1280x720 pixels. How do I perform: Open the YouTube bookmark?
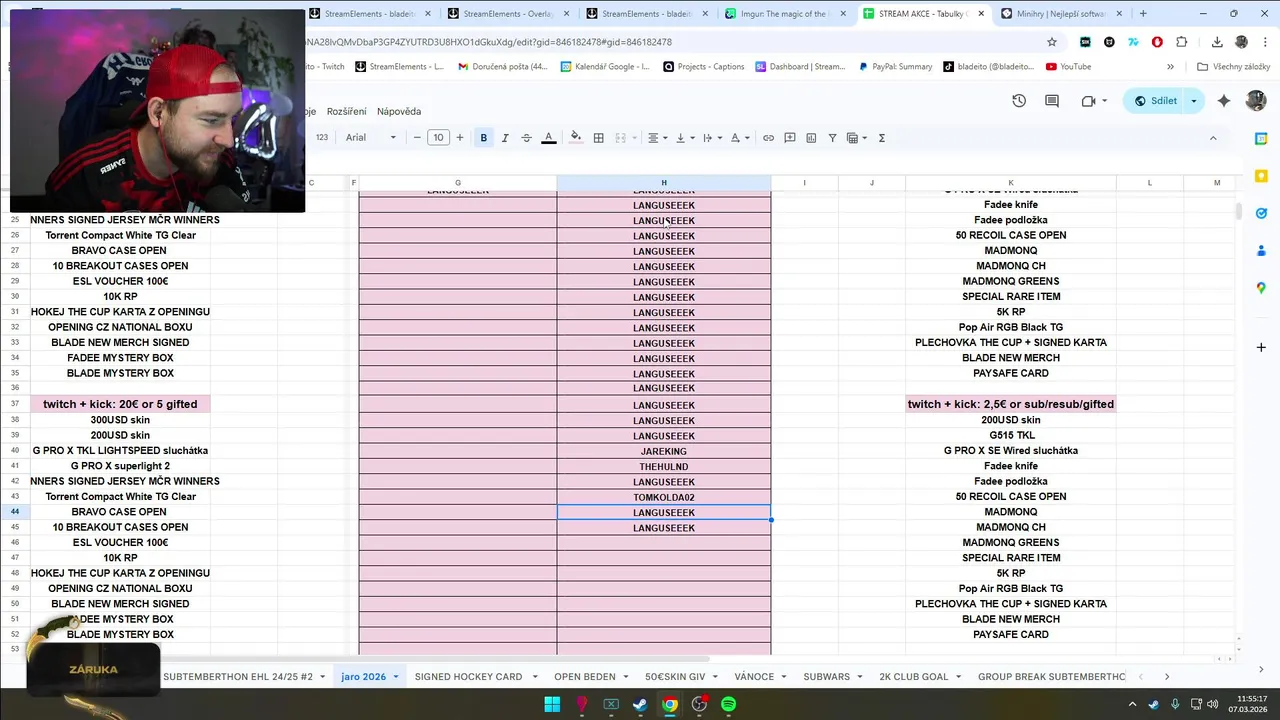pos(1068,66)
